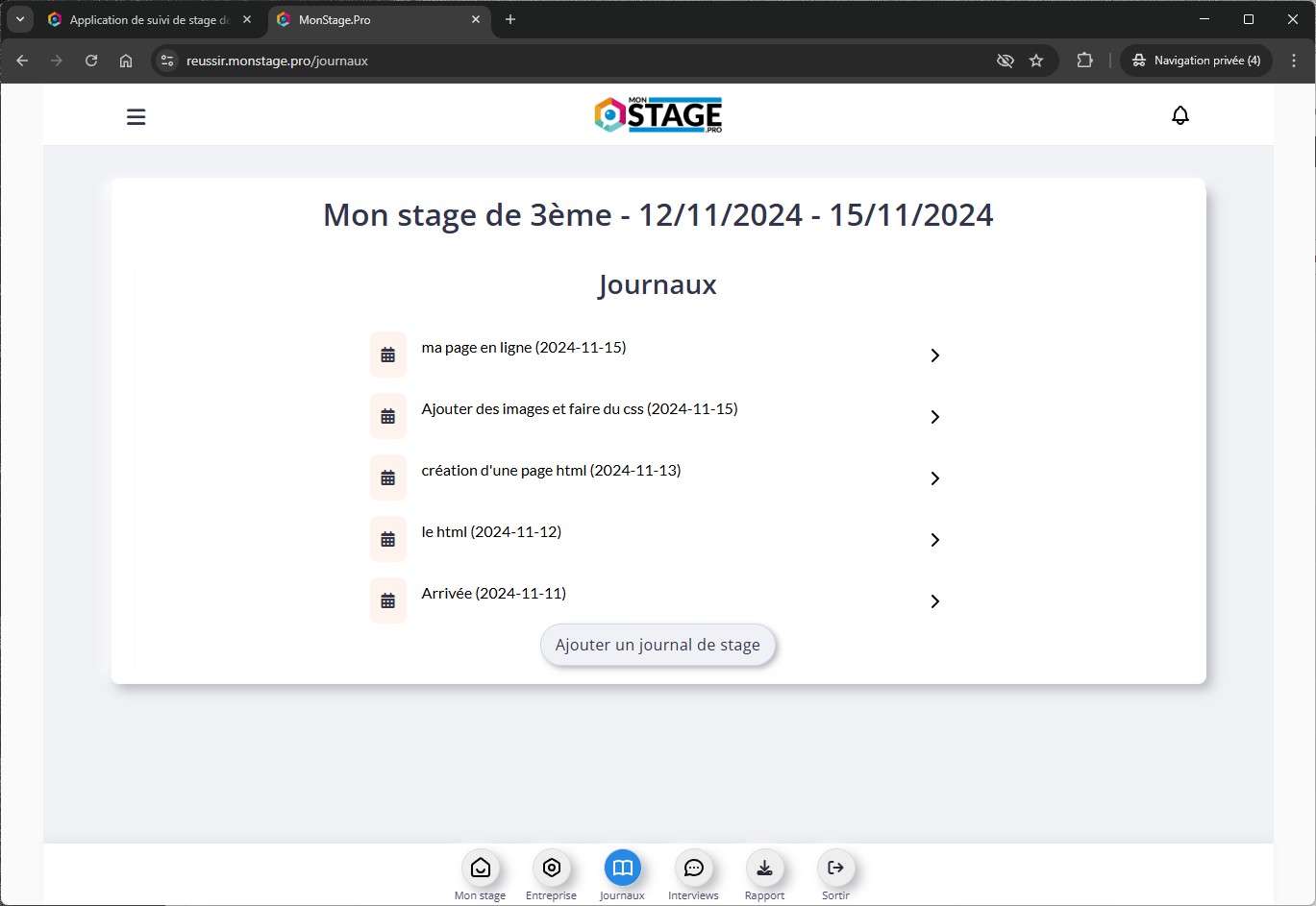
Task: Open 'Ajouter des images et faire du css' entry
Action: pos(579,409)
